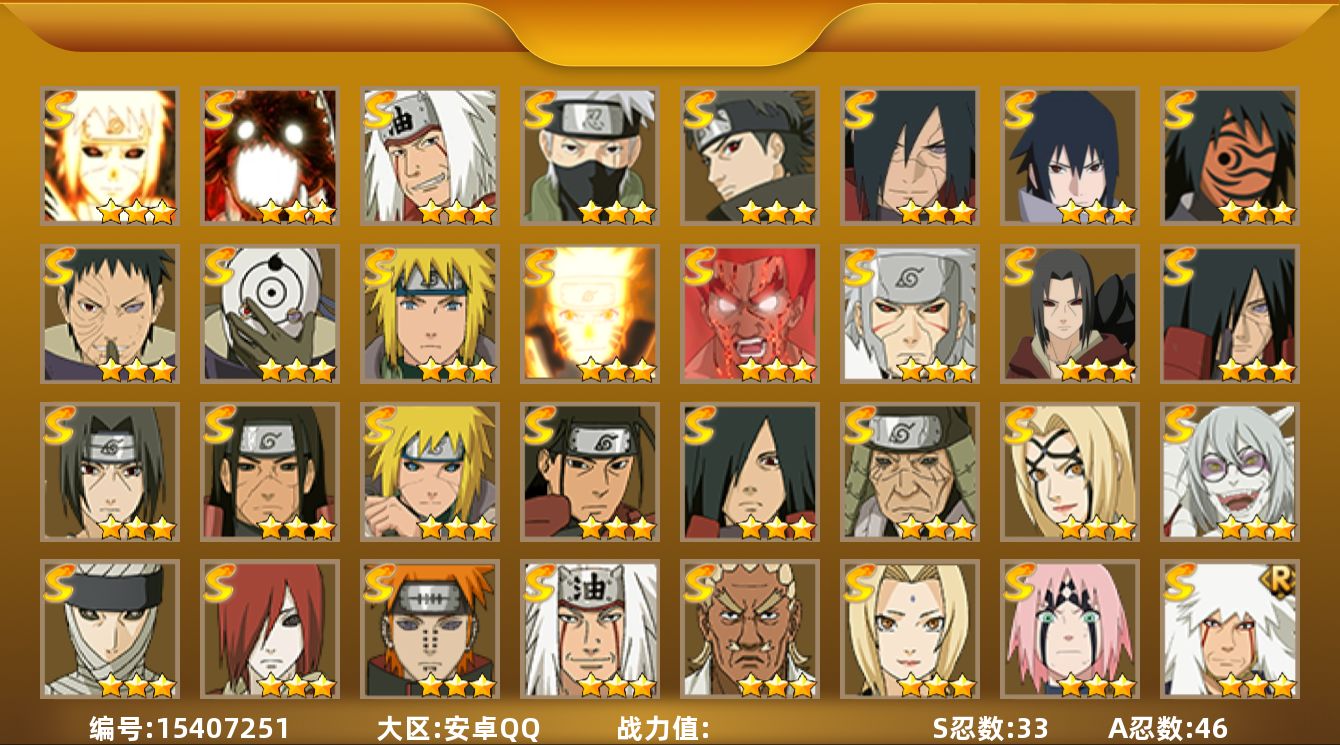Image resolution: width=1340 pixels, height=745 pixels.
Task: Click the orange-haired Pain portrait with piercings
Action: pos(430,629)
